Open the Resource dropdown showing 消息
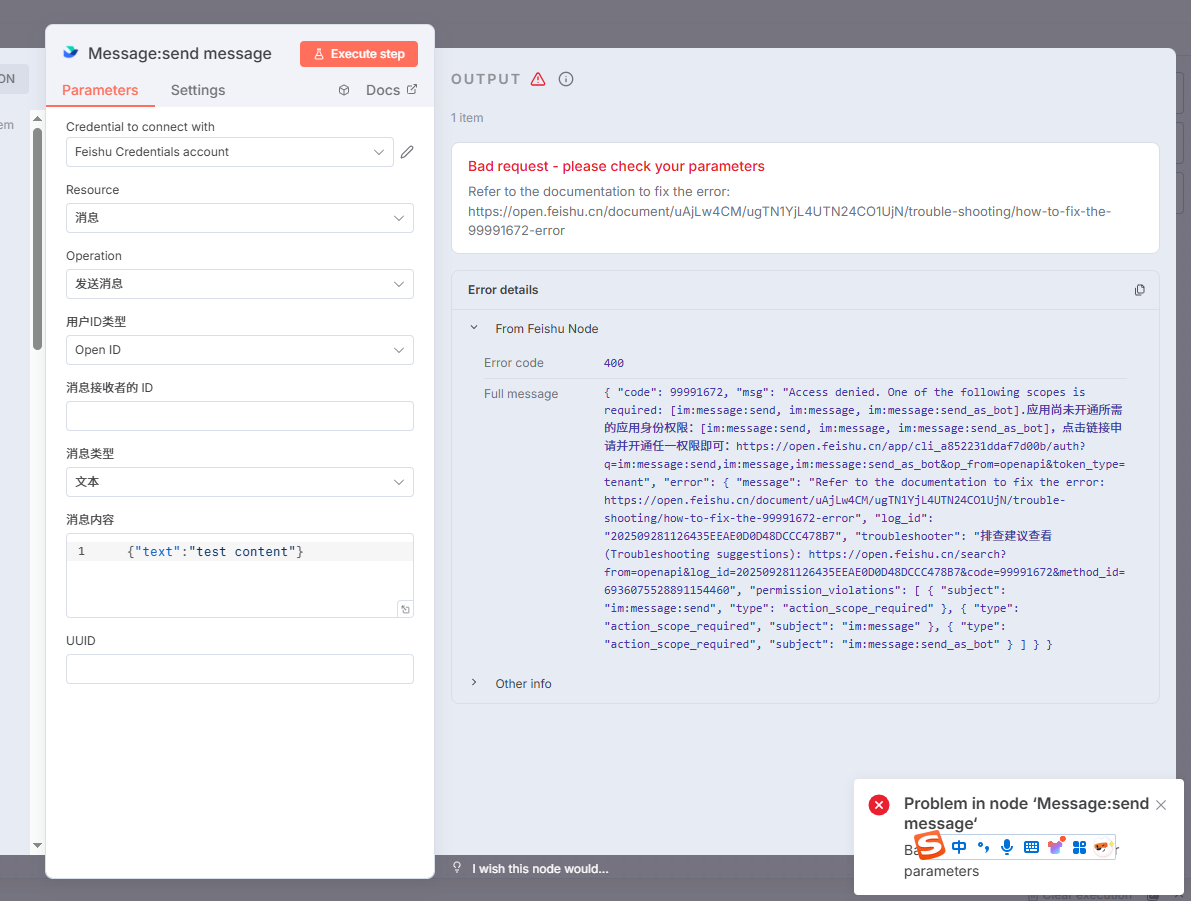 239,218
